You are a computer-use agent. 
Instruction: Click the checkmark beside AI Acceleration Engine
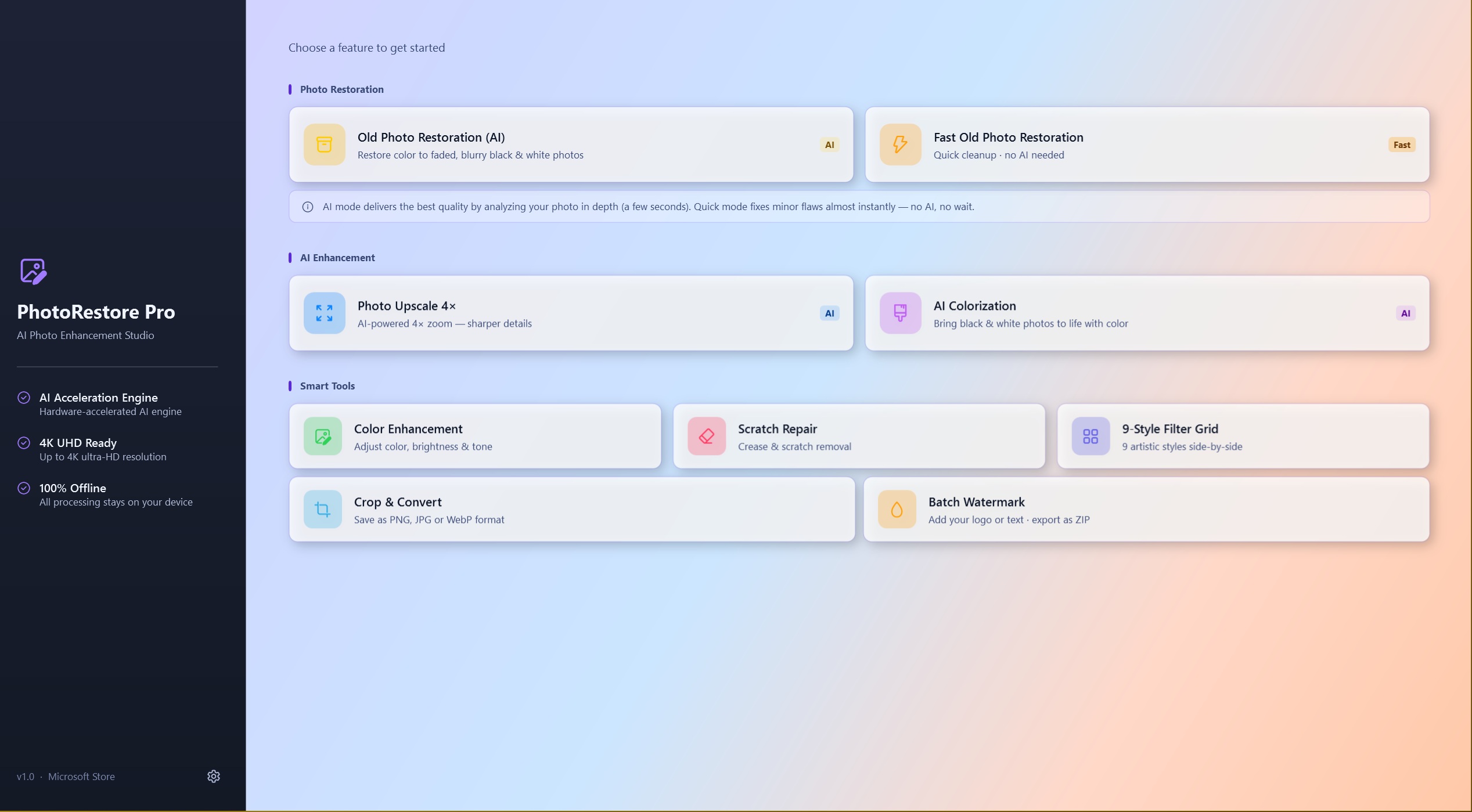click(x=24, y=398)
